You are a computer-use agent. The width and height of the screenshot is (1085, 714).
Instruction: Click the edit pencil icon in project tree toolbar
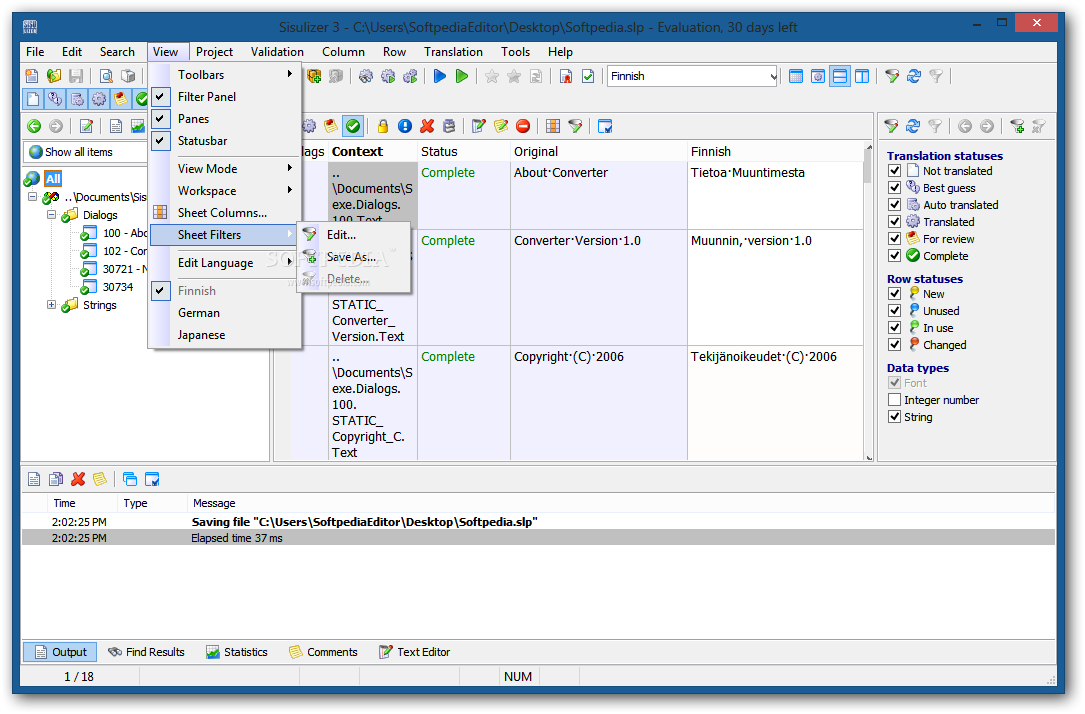click(x=86, y=126)
